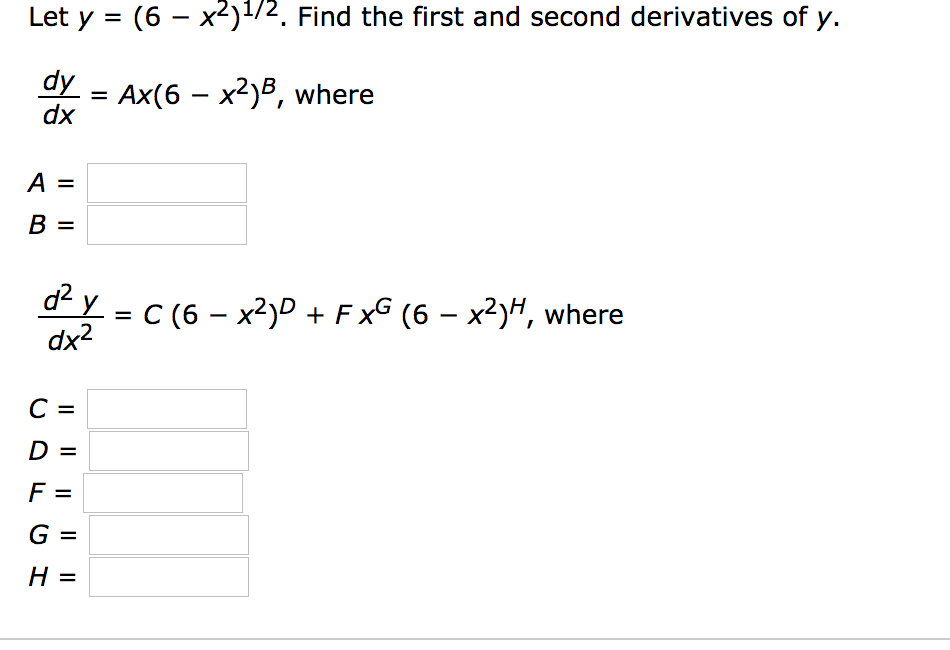950x650 pixels.
Task: Click the input field for C
Action: [166, 408]
